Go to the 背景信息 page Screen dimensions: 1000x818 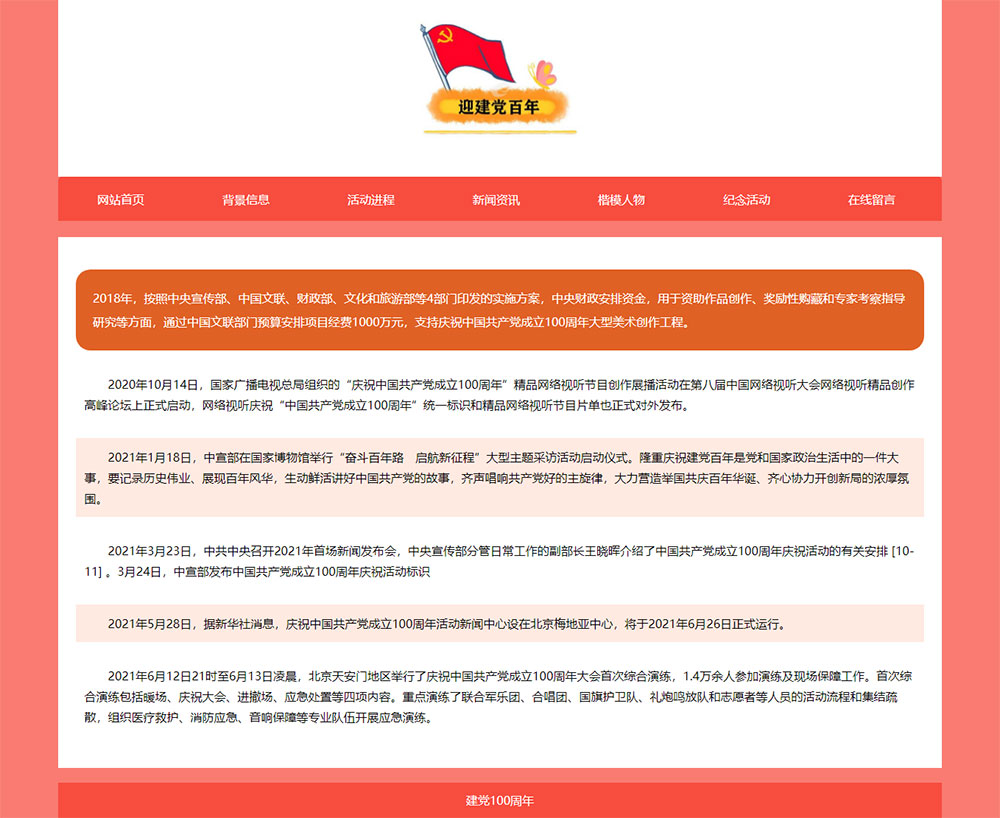[246, 200]
